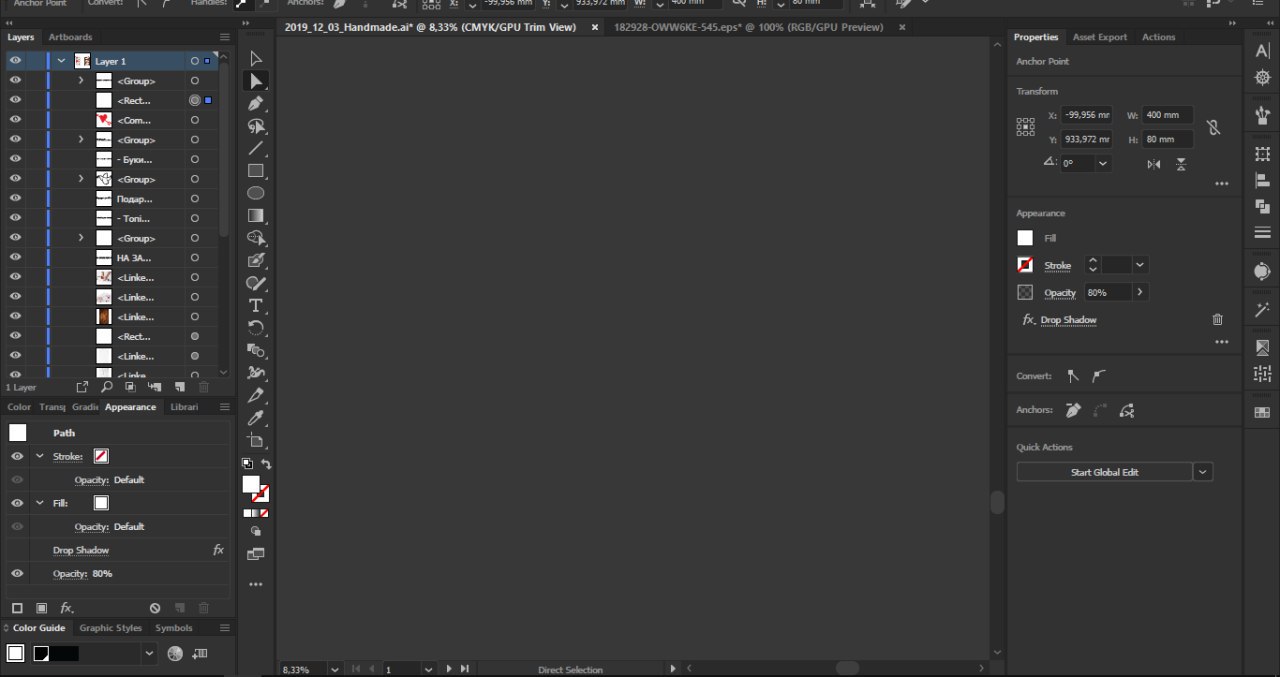Screen dimensions: 1280x677
Task: Select the Line Segment tool
Action: (x=256, y=148)
